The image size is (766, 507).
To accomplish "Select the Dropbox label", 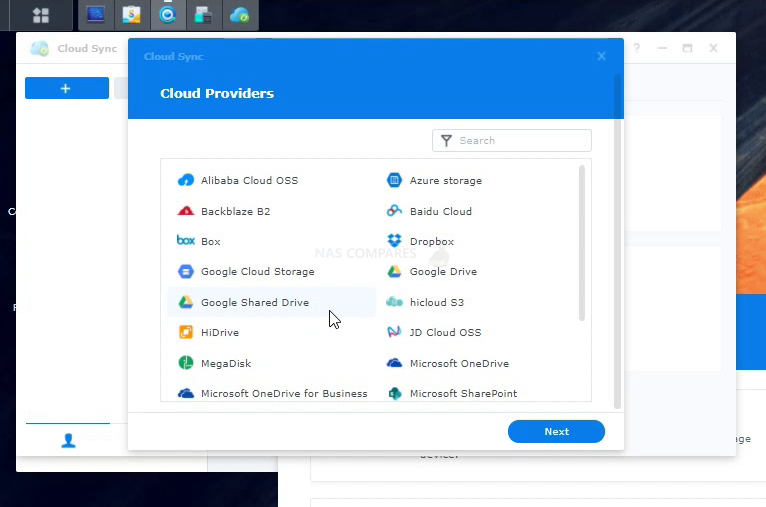I will tap(432, 241).
